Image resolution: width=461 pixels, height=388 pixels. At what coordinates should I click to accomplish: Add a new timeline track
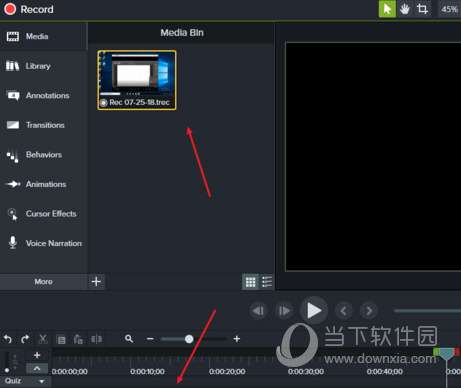[37, 355]
